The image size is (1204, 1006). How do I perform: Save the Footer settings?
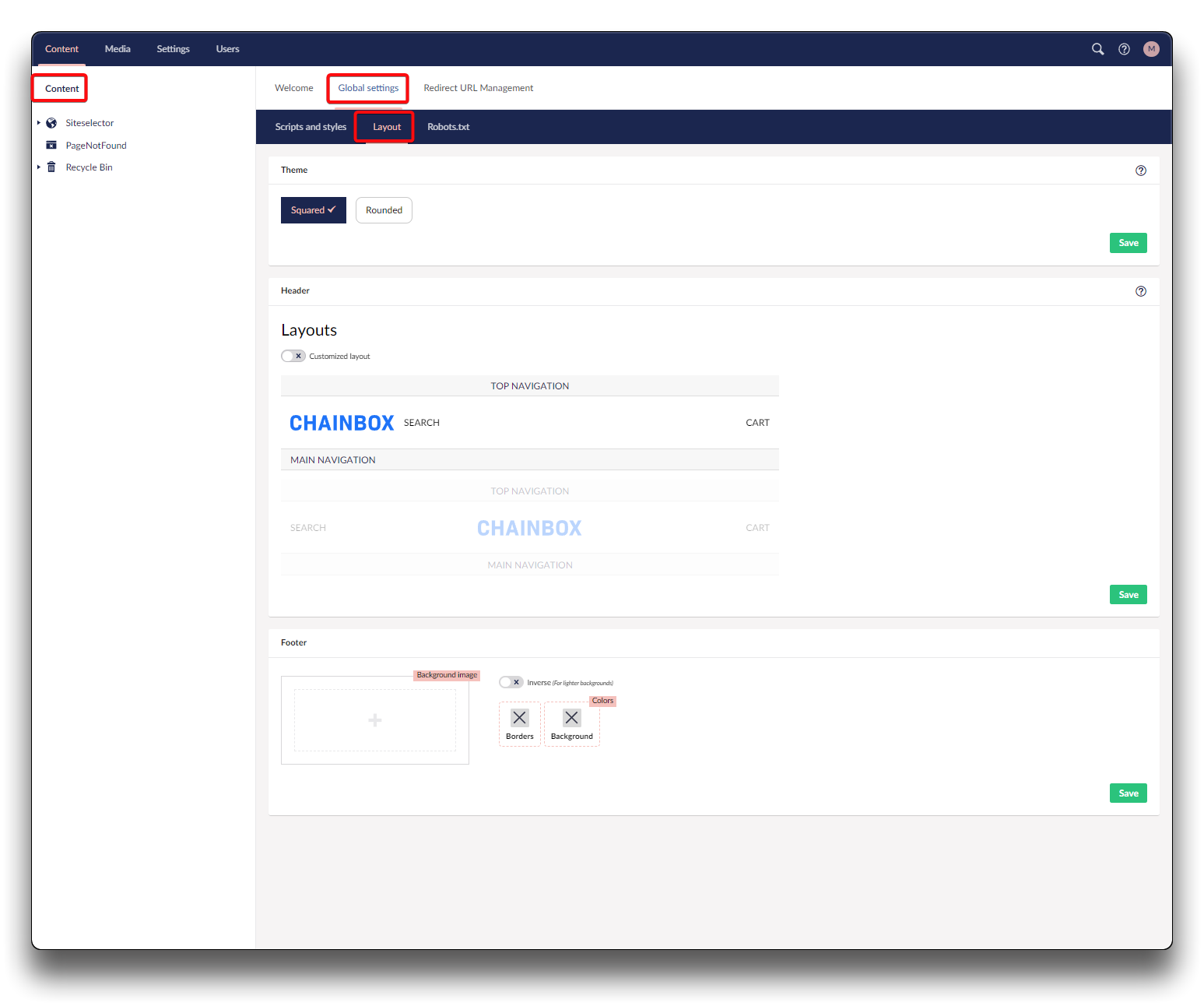tap(1128, 793)
